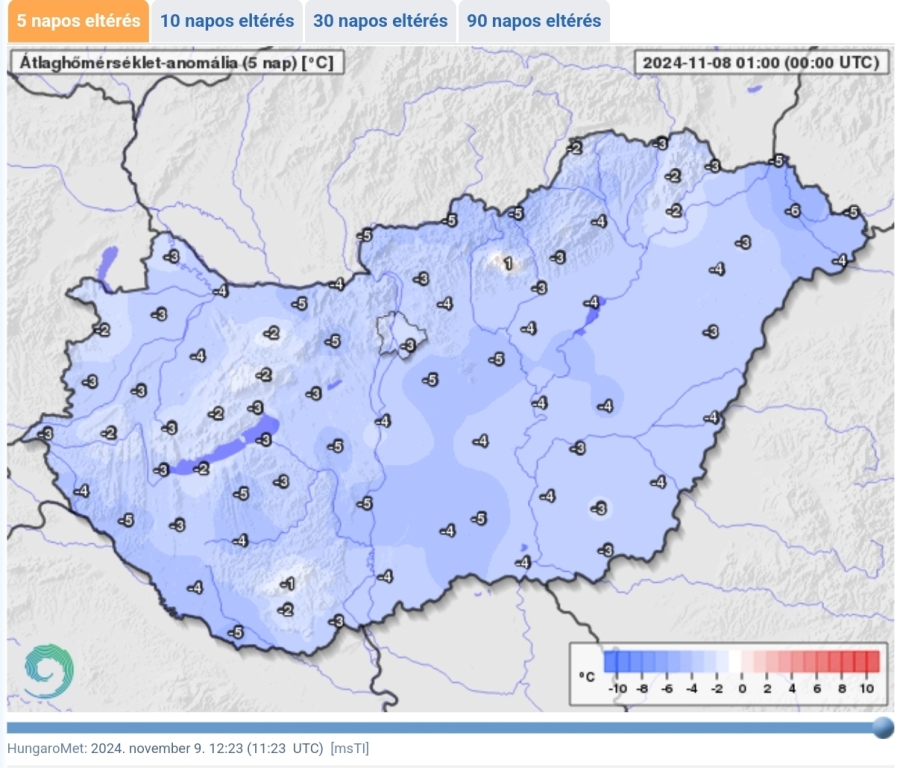The image size is (903, 768).
Task: Switch to the 5 napos eltérés tab
Action: point(78,21)
